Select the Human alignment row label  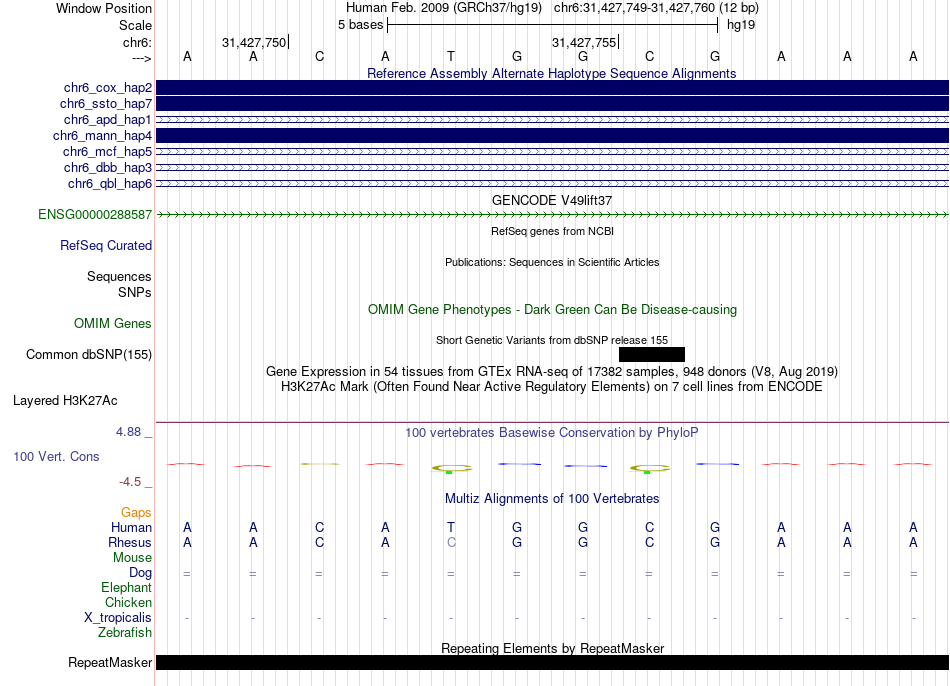point(131,528)
